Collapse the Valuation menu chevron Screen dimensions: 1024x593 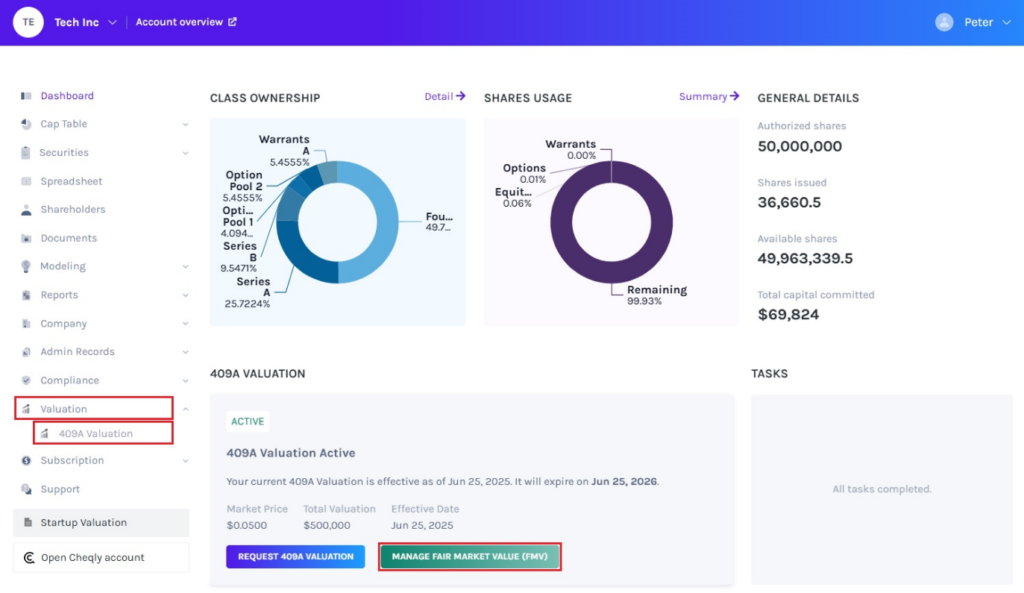[185, 409]
